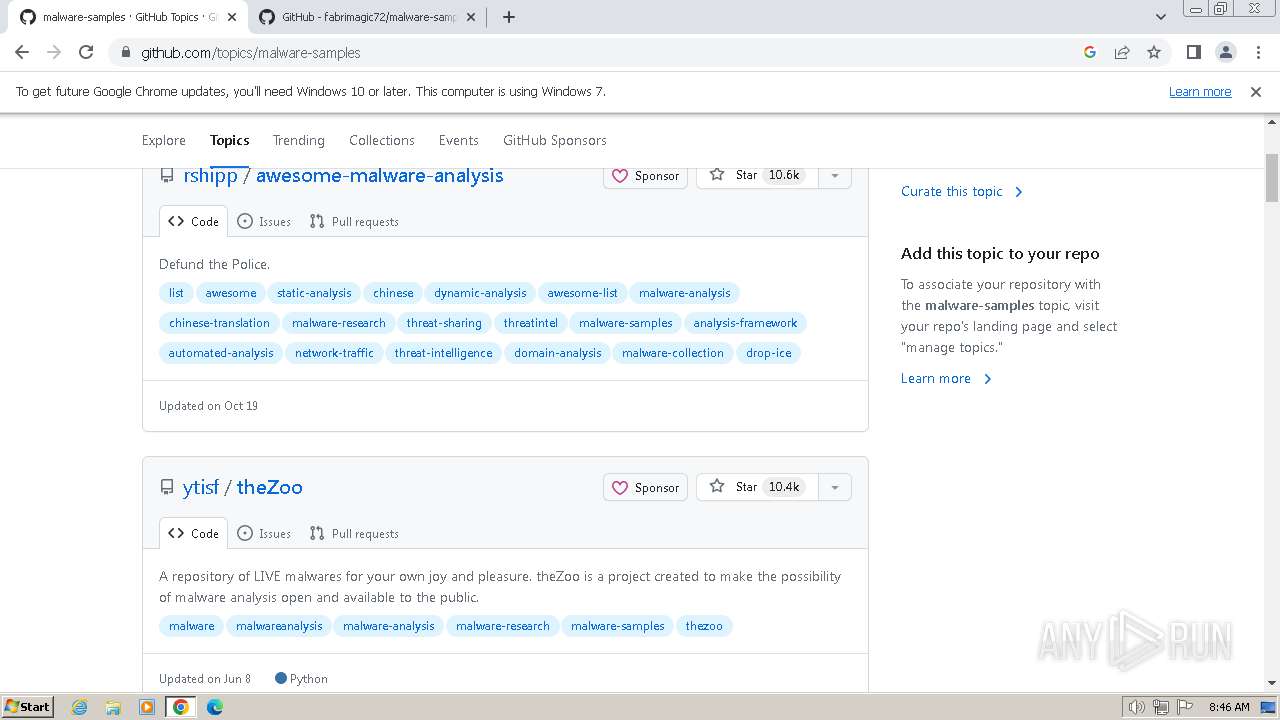Viewport: 1280px width, 720px height.
Task: Select the Topics navigation item
Action: click(x=230, y=140)
